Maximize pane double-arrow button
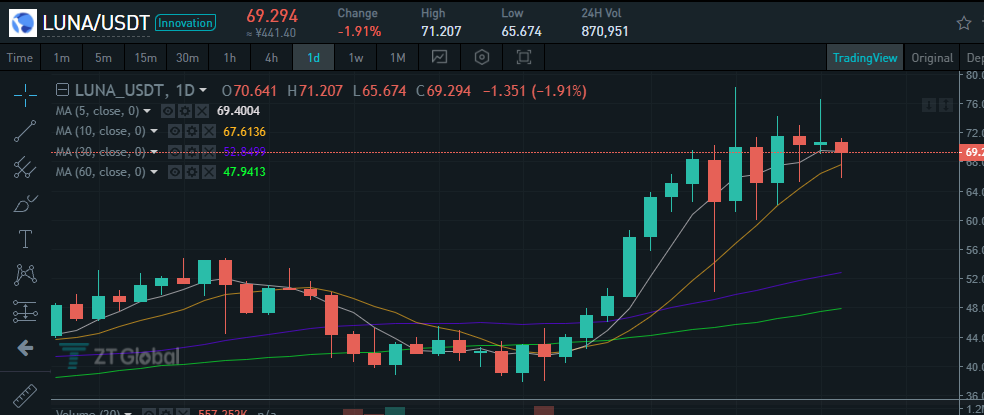This screenshot has width=984, height=415. click(x=944, y=105)
